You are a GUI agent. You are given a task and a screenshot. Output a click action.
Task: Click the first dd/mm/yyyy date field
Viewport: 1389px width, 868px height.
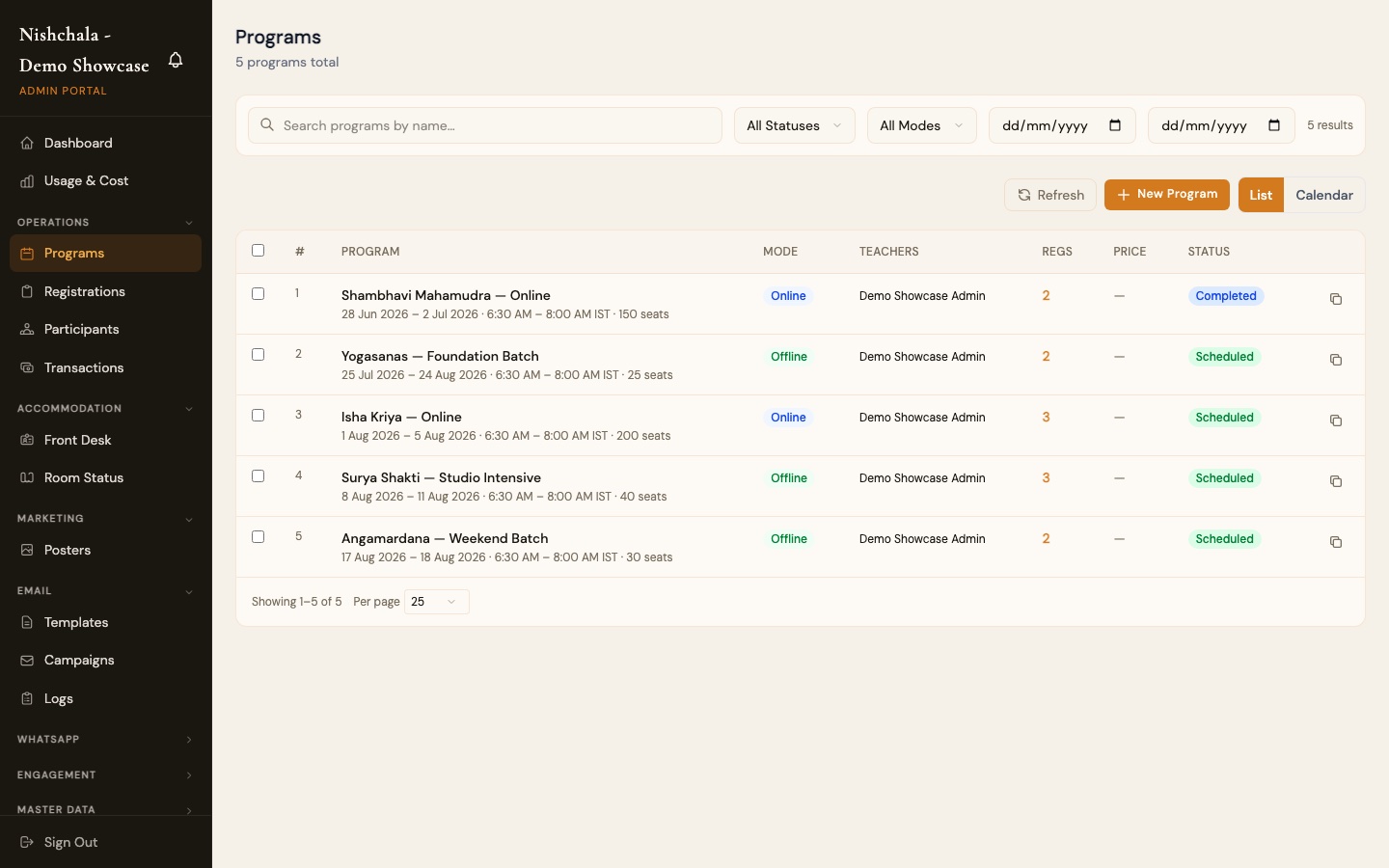coord(1062,125)
